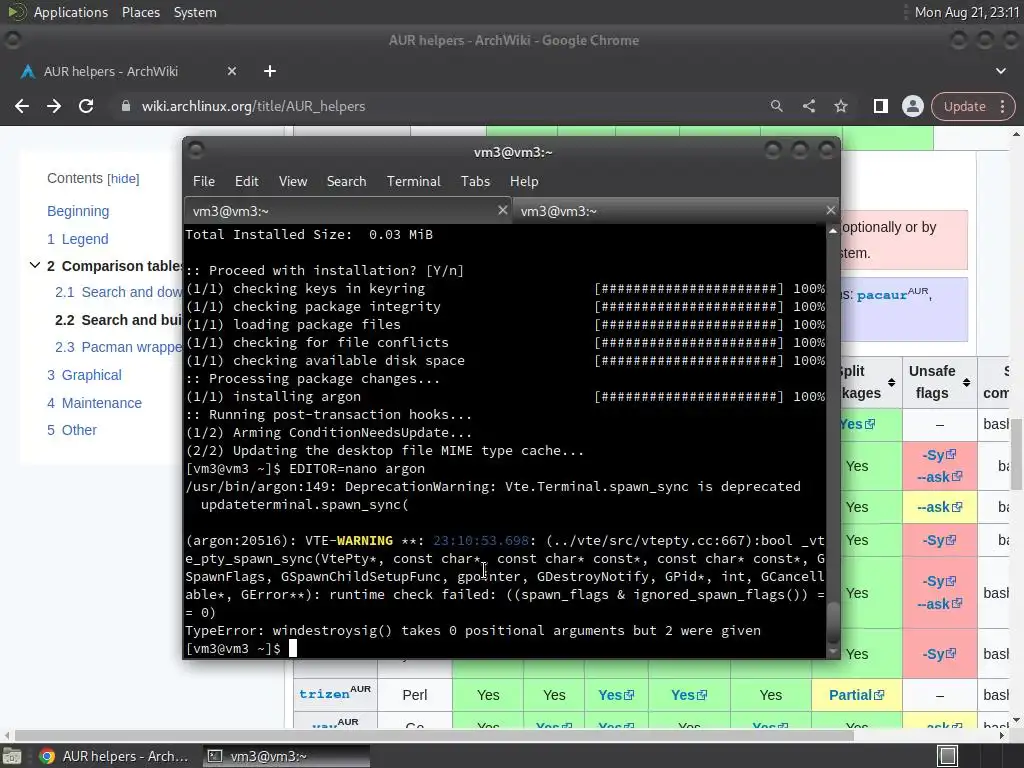Image resolution: width=1024 pixels, height=768 pixels.
Task: Open 5 Other section link
Action: tap(72, 430)
